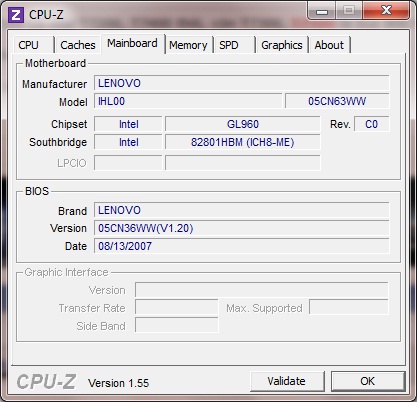The width and height of the screenshot is (417, 402).
Task: Click the Manufacturer LENOVO field
Action: 242,83
